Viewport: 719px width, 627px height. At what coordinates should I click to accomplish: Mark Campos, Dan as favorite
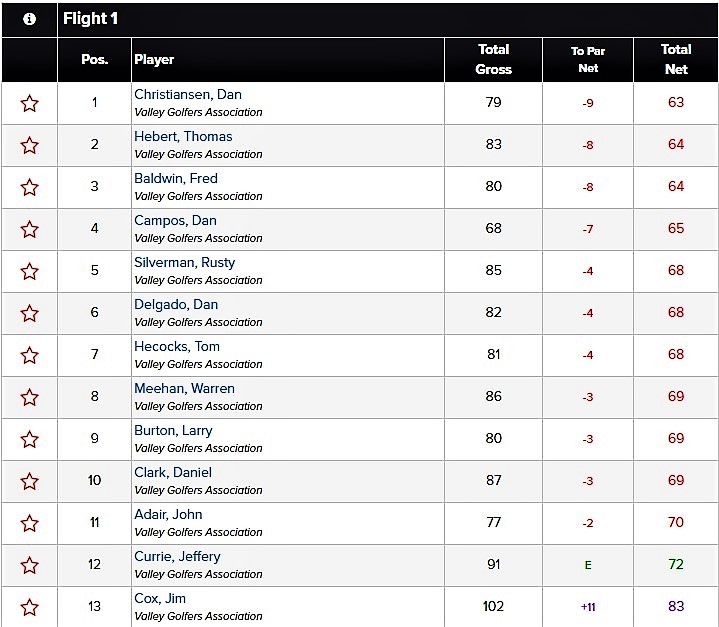pos(29,229)
